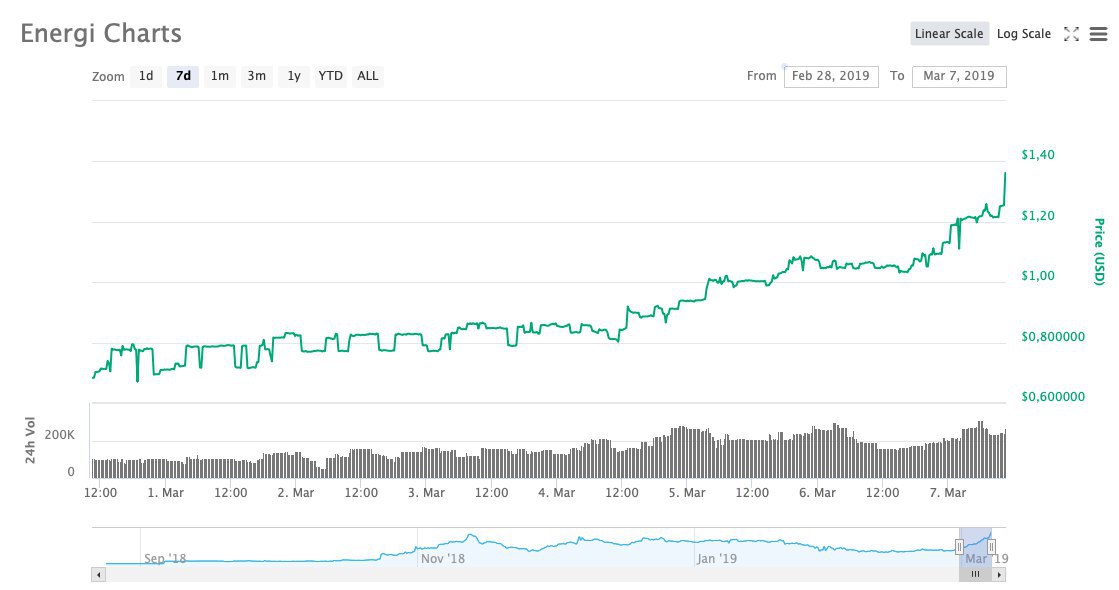Click the 1. Mar date label
This screenshot has width=1119, height=590.
point(166,492)
